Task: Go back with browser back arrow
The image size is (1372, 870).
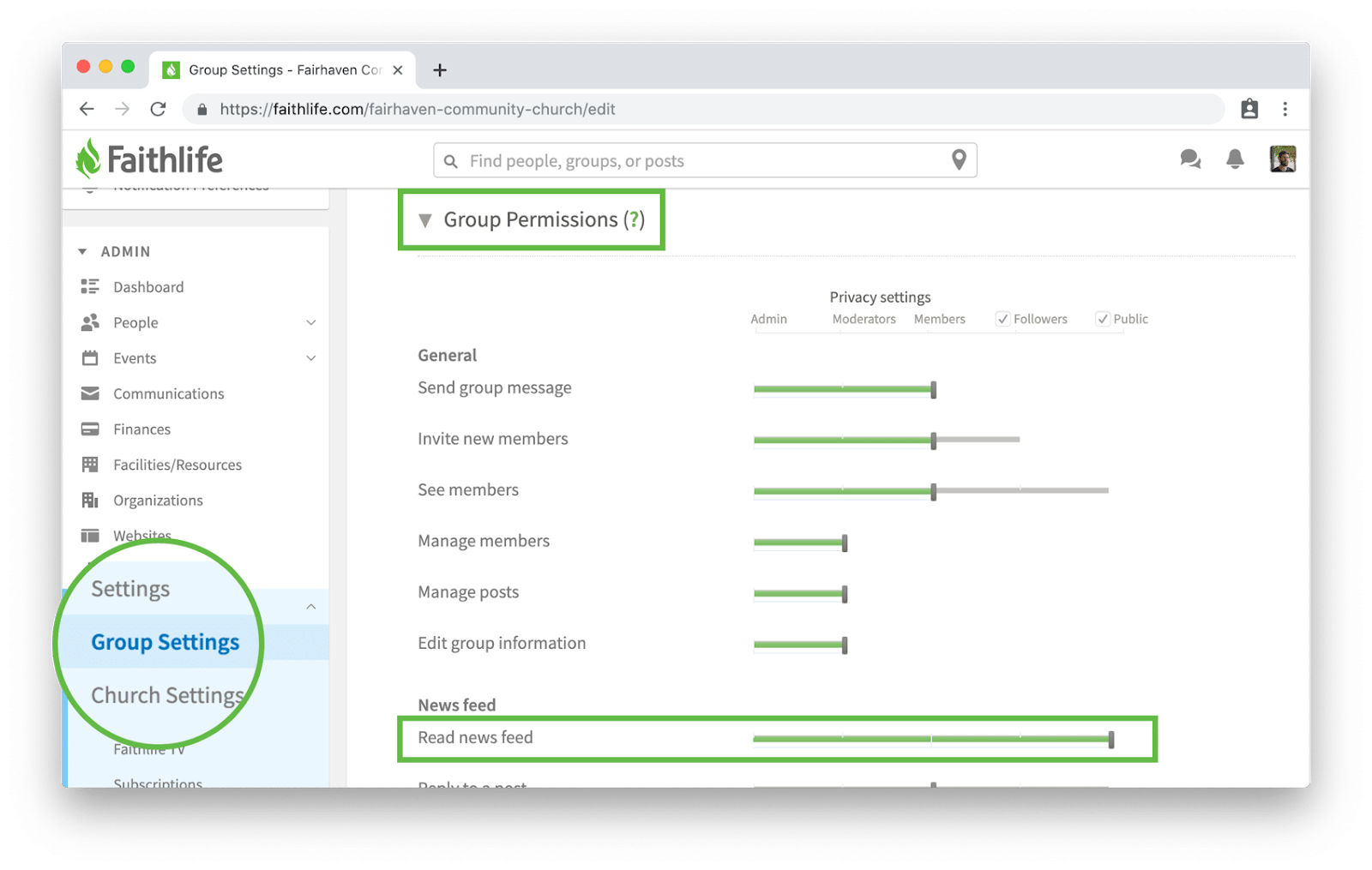Action: (87, 109)
